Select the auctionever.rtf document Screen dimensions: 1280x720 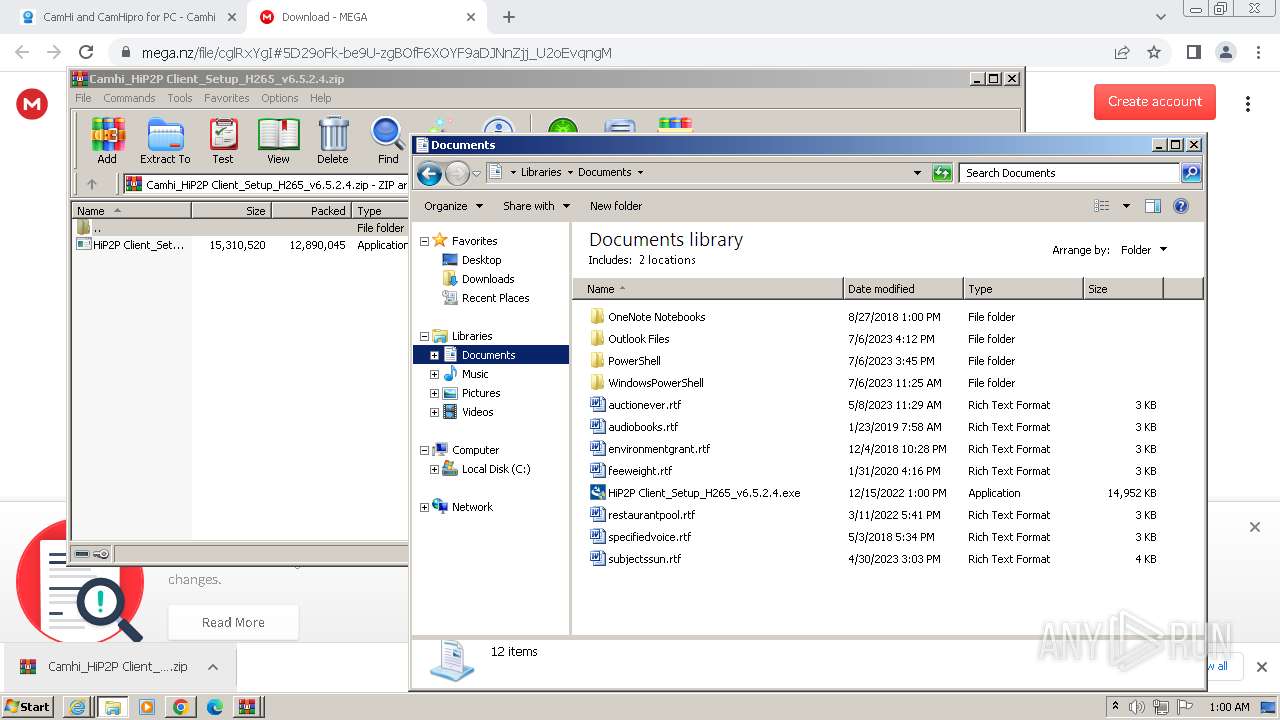(644, 405)
